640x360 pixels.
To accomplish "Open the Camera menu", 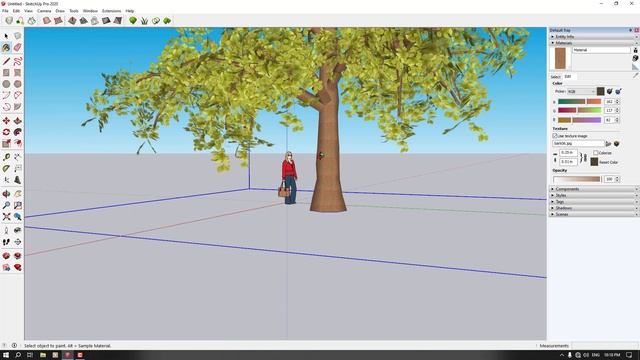I will tap(44, 11).
